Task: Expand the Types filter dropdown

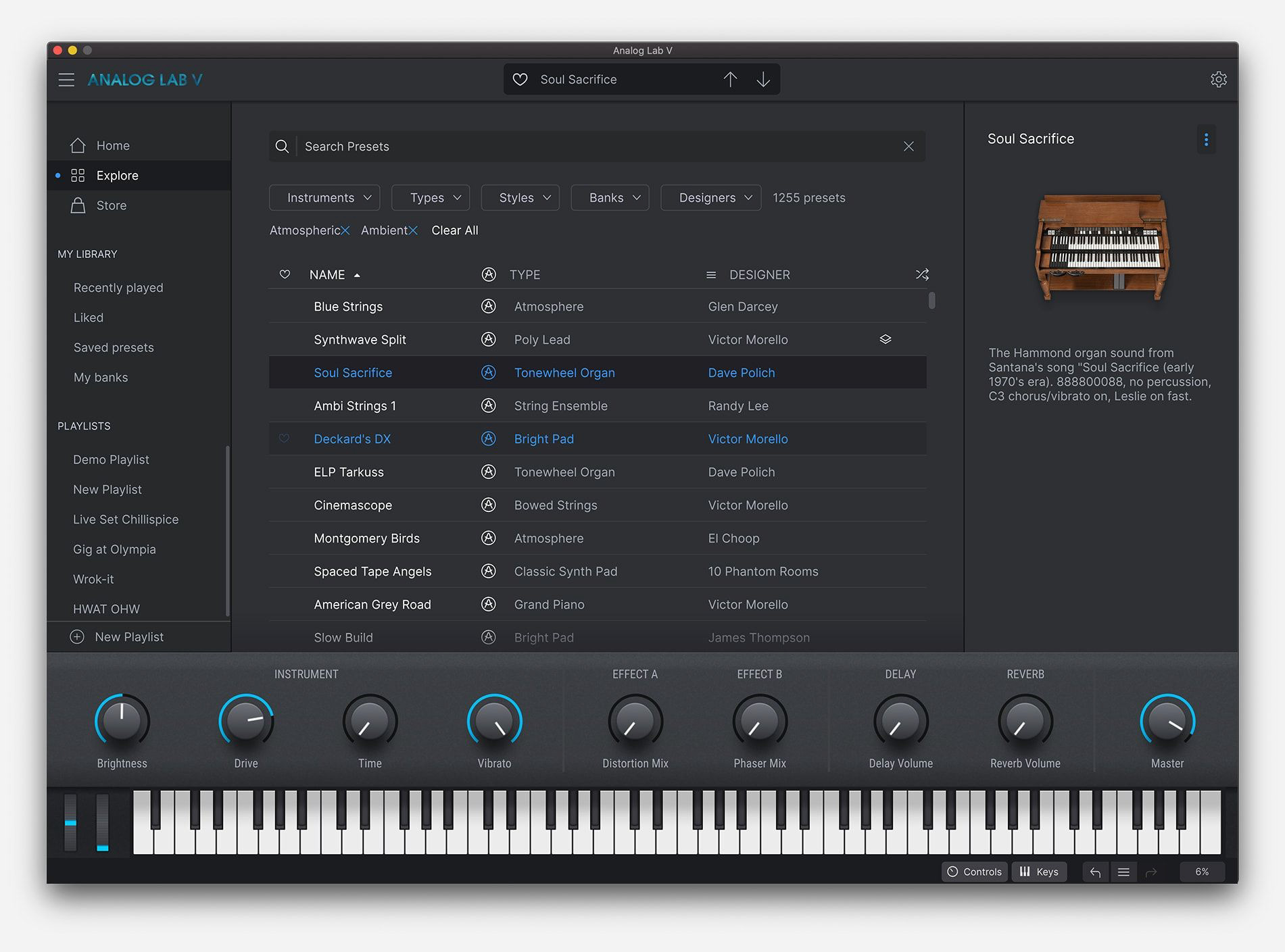Action: tap(431, 198)
